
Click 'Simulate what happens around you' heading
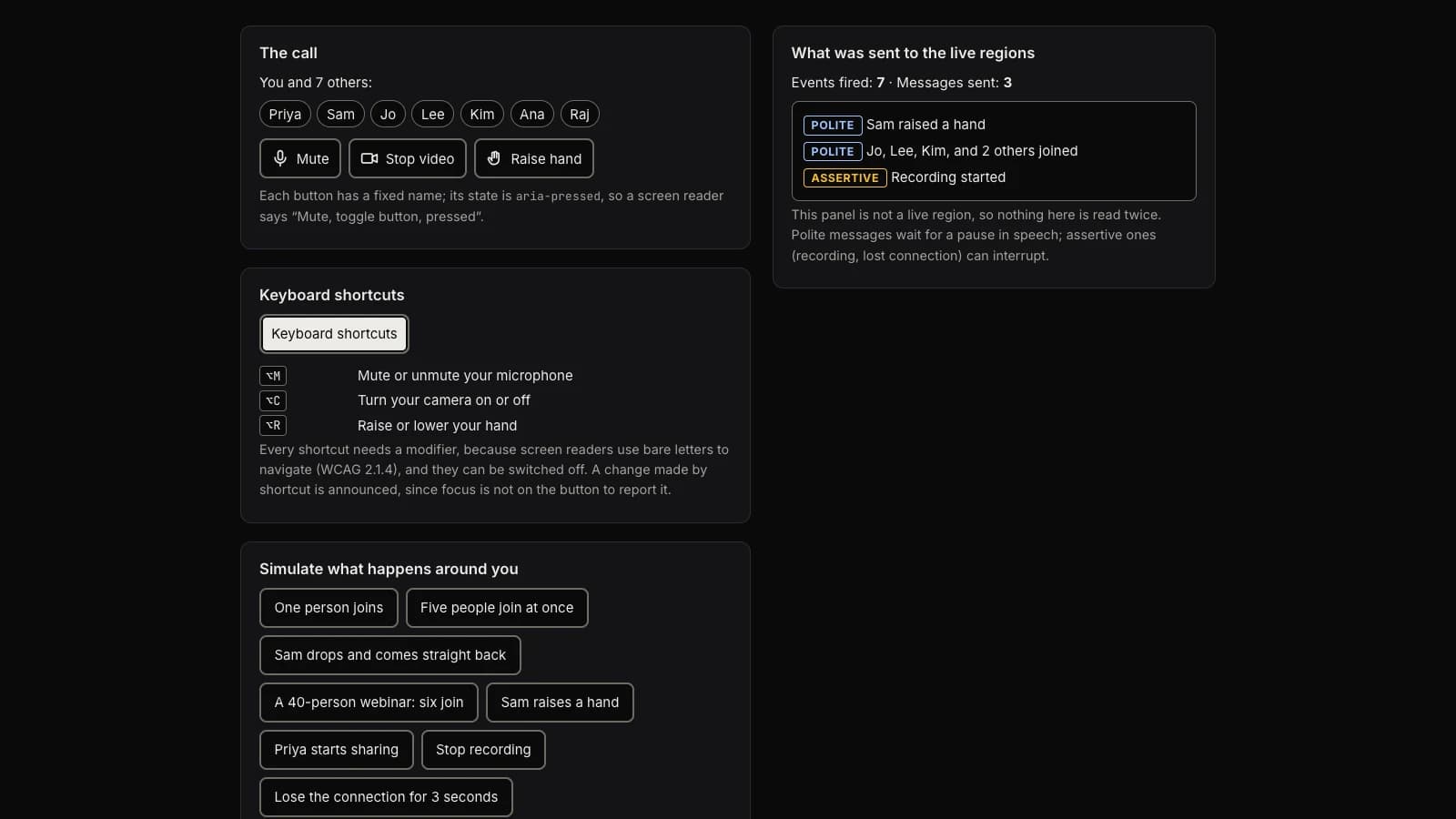click(x=389, y=569)
